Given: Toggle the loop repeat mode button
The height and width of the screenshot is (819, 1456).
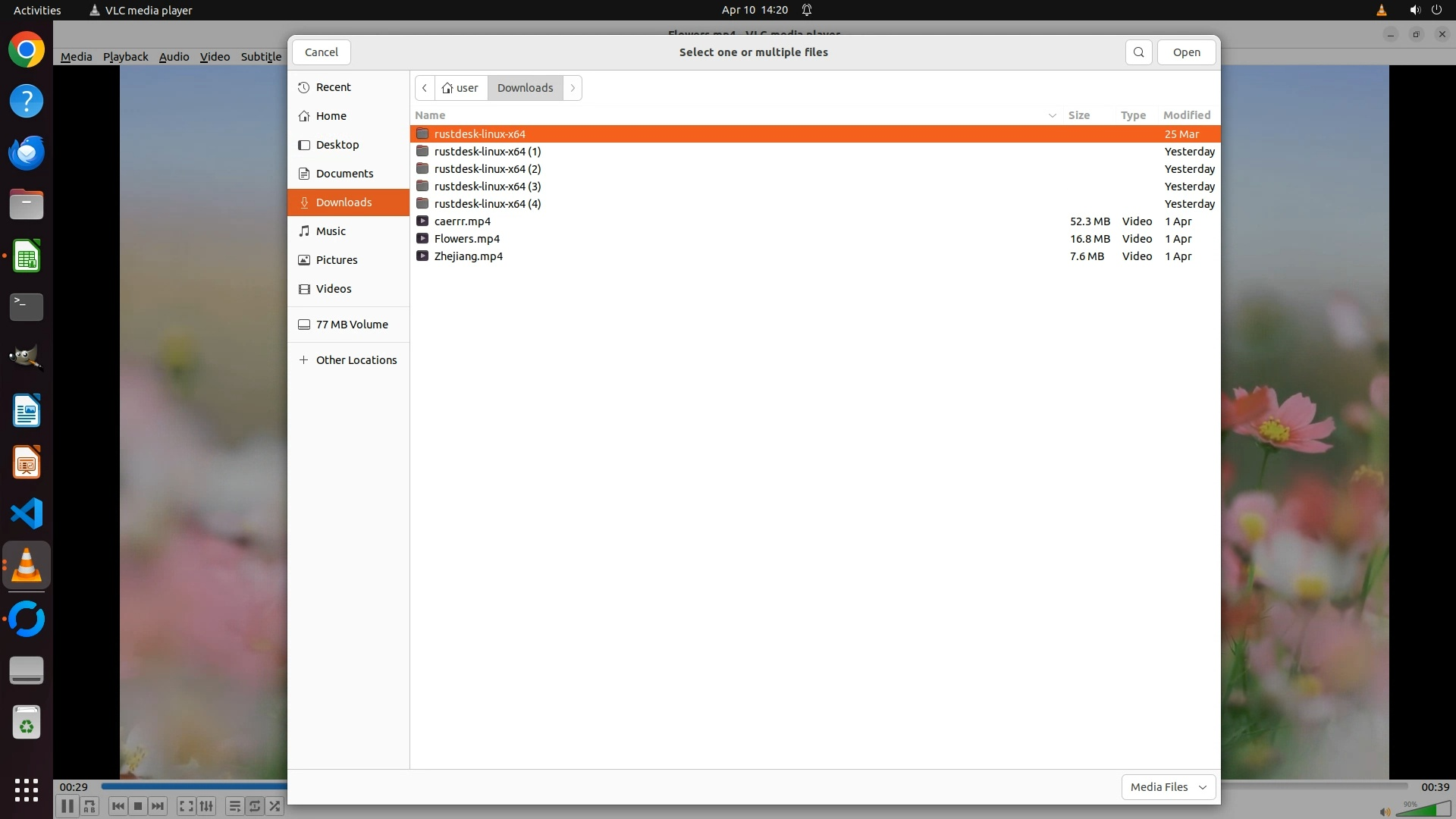Looking at the screenshot, I should click(255, 806).
